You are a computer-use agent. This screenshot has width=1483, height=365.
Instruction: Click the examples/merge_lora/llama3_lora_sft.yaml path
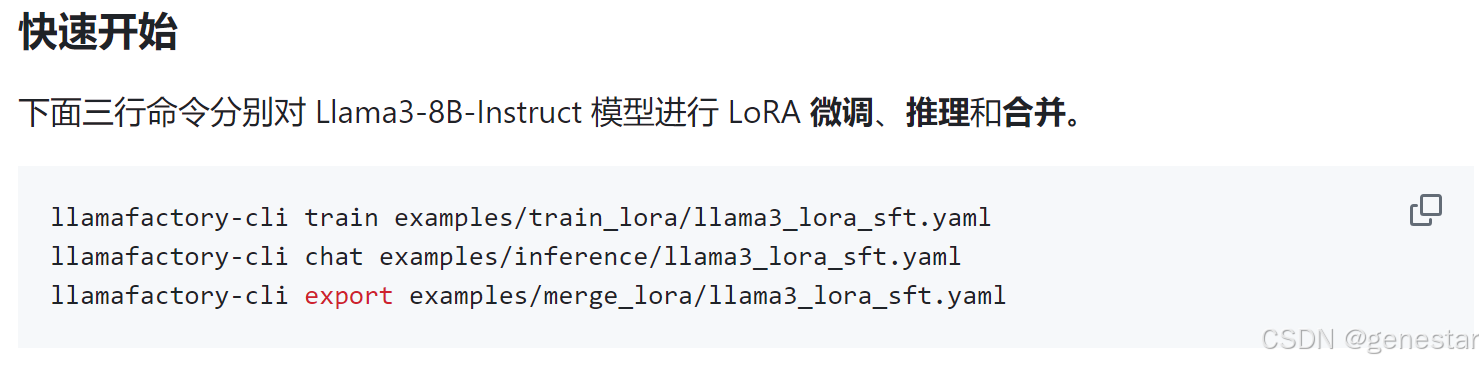click(707, 296)
